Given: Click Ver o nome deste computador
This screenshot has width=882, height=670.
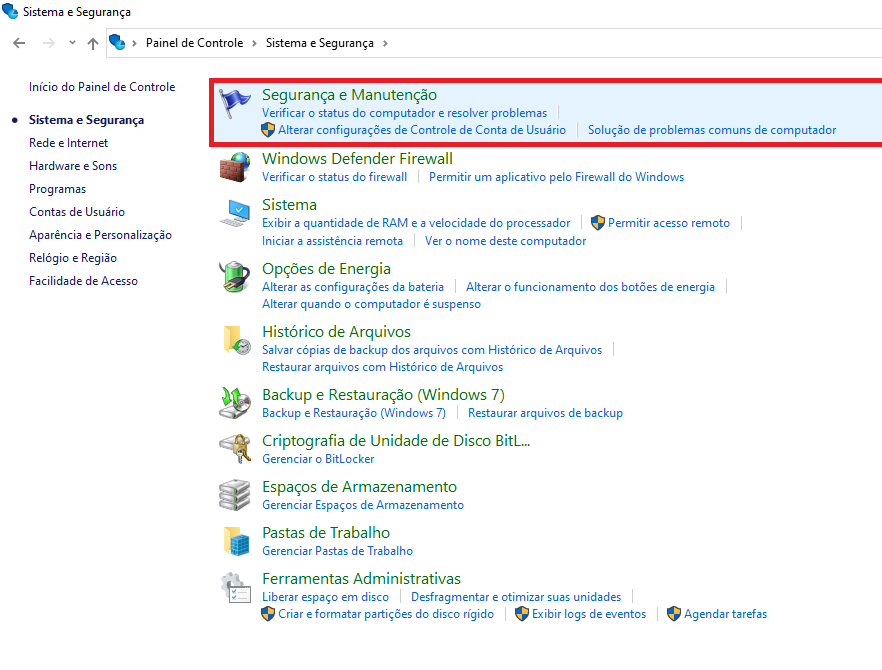Looking at the screenshot, I should coord(505,241).
